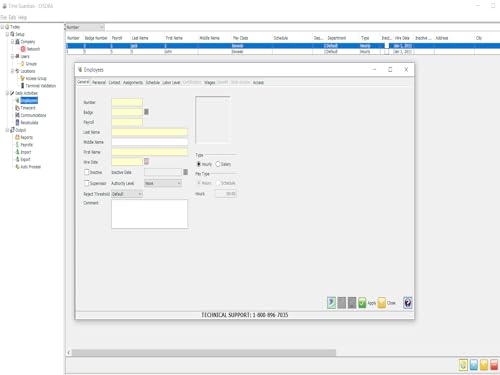Enable the Inactive checkbox
Screen dimensions: 500x375
(87, 172)
